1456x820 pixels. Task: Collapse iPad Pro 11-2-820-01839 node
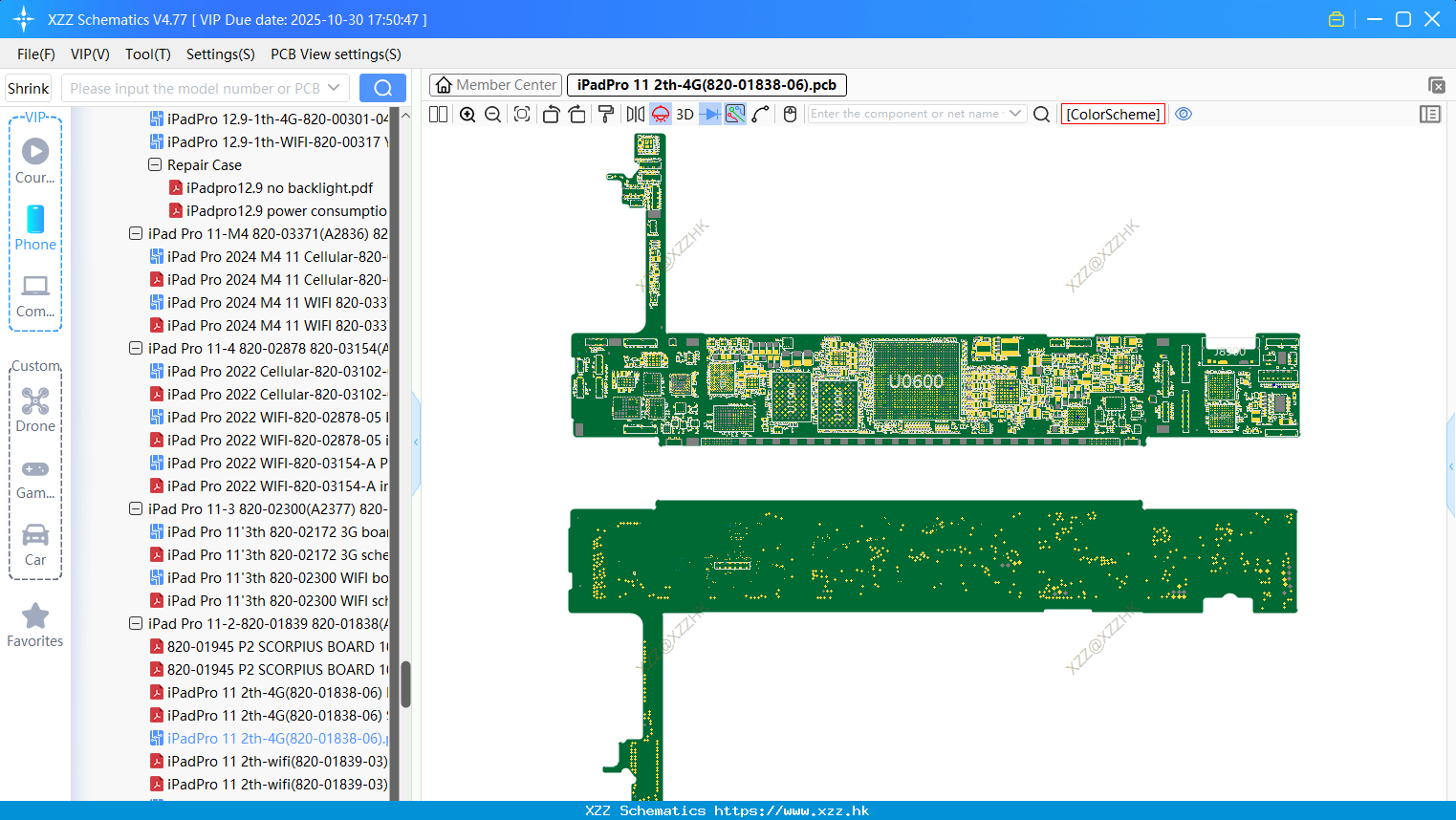(136, 623)
